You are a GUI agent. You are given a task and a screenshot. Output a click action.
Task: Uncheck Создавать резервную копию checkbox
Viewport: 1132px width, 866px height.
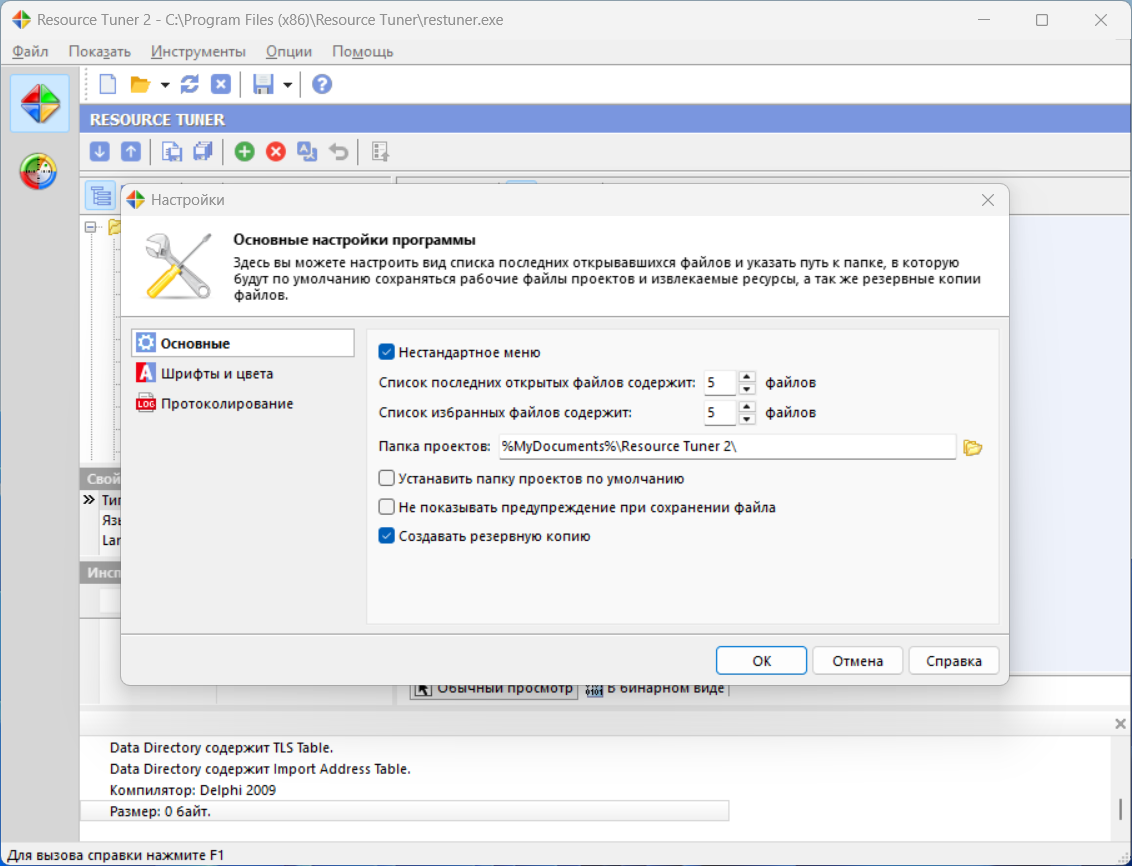click(x=387, y=536)
